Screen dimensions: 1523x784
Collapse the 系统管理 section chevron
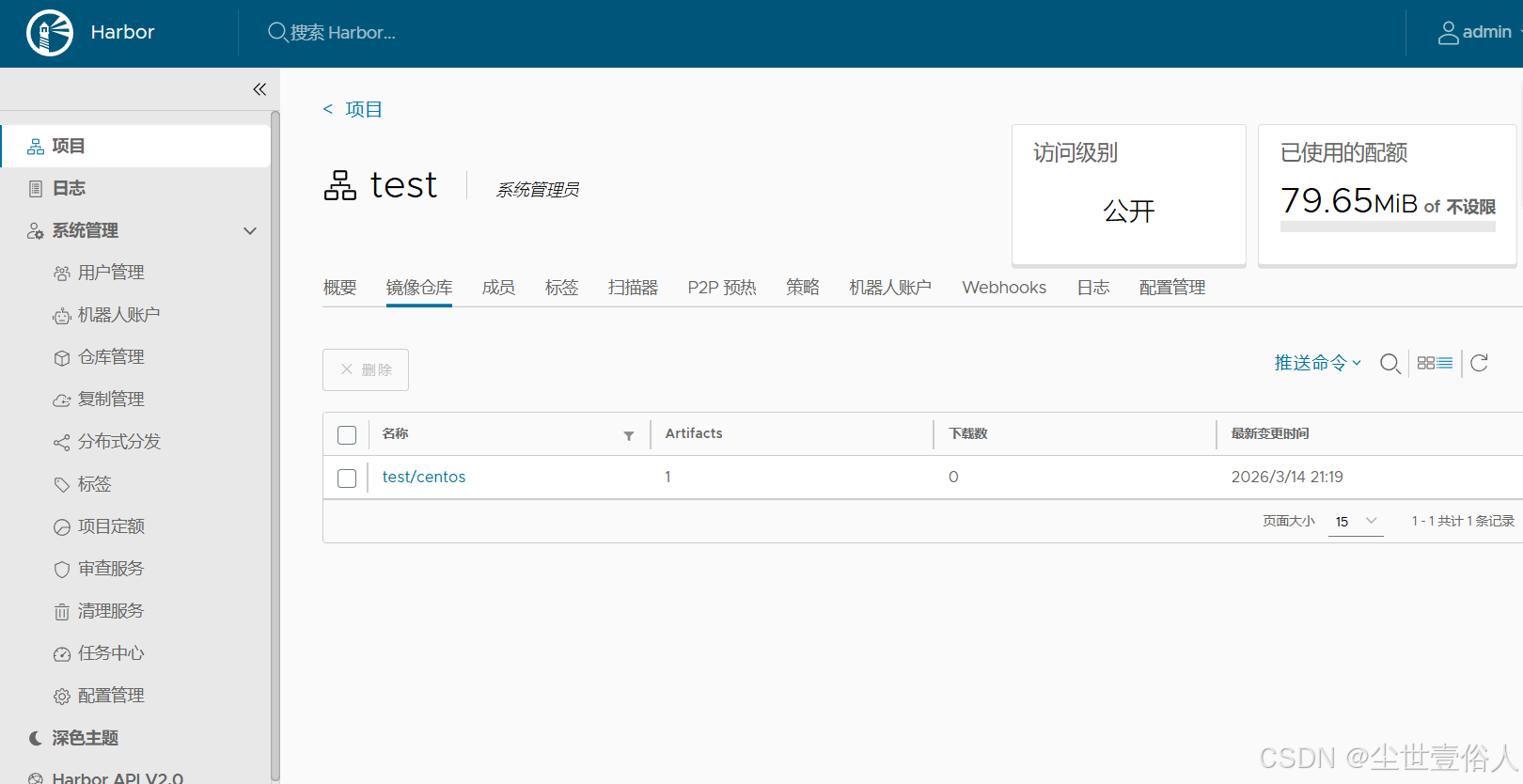tap(250, 231)
